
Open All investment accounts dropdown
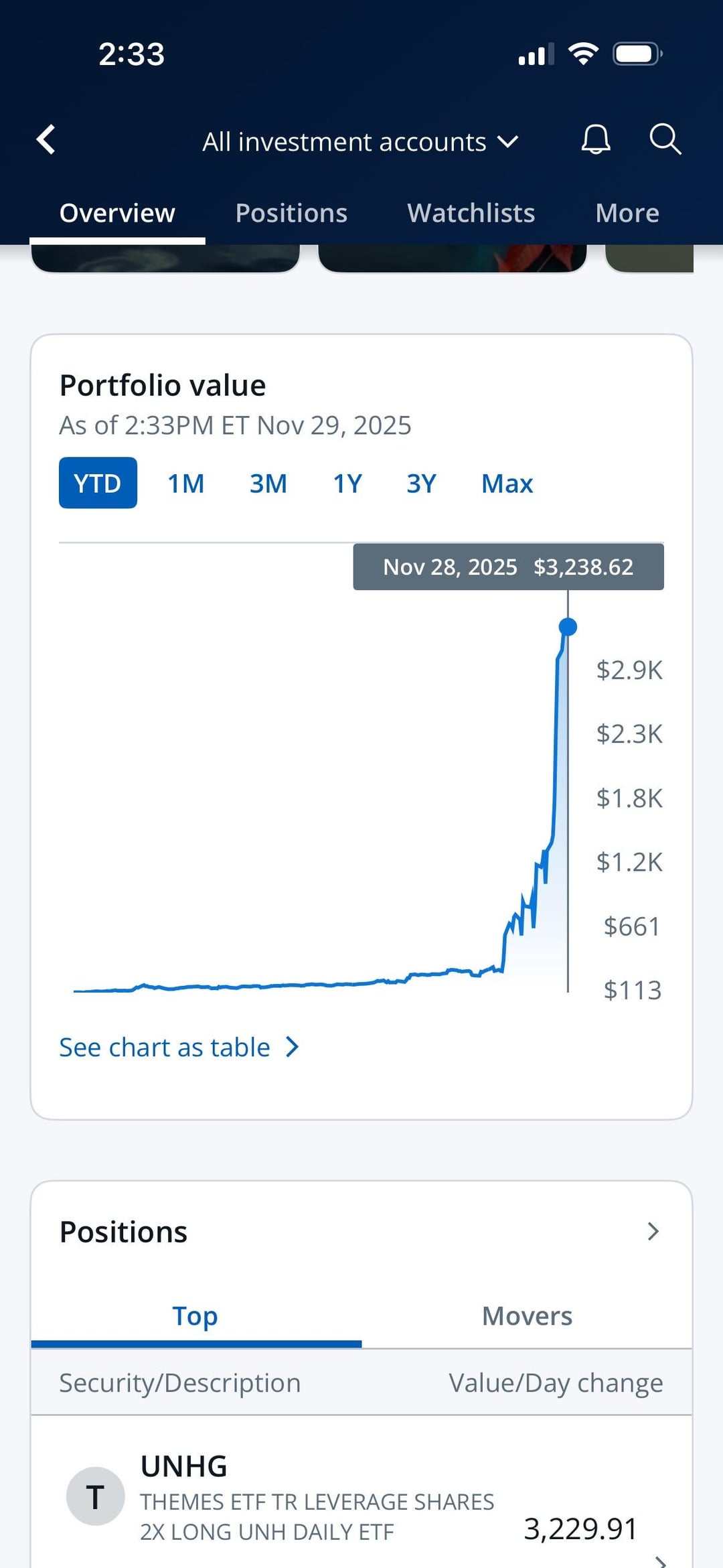click(x=360, y=142)
